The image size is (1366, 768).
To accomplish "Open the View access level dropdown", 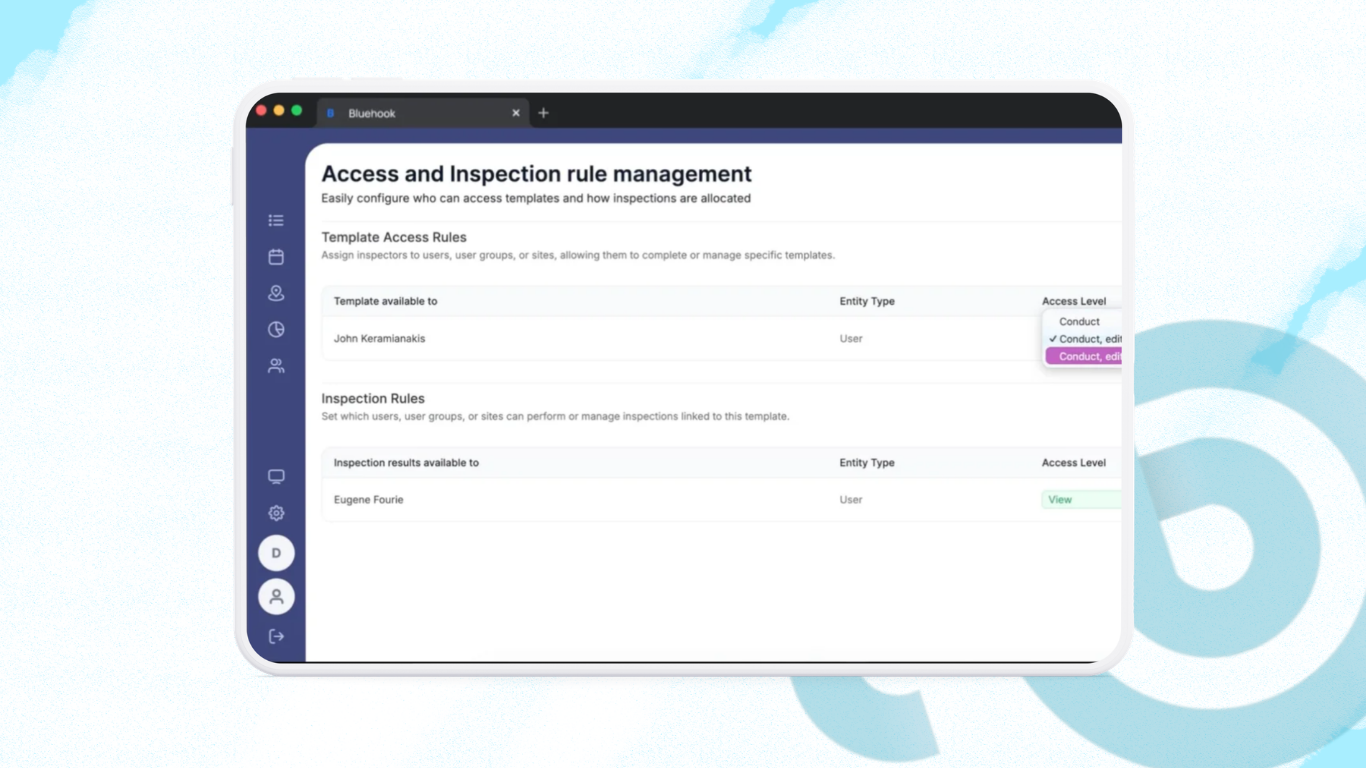I will pyautogui.click(x=1081, y=500).
